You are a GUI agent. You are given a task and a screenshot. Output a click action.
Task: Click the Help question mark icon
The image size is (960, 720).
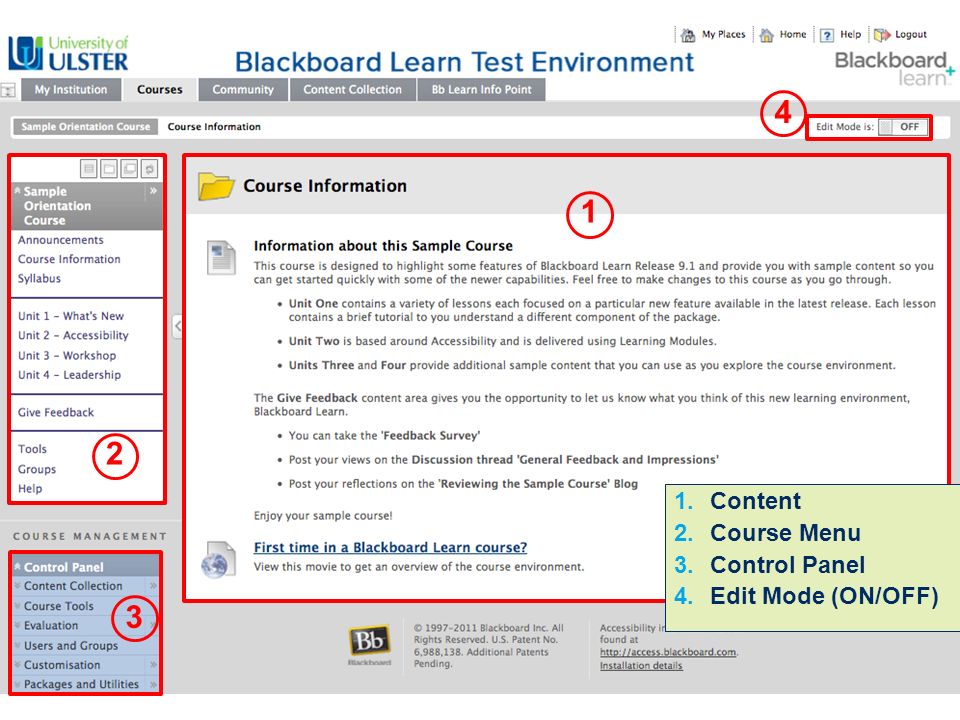pos(827,35)
